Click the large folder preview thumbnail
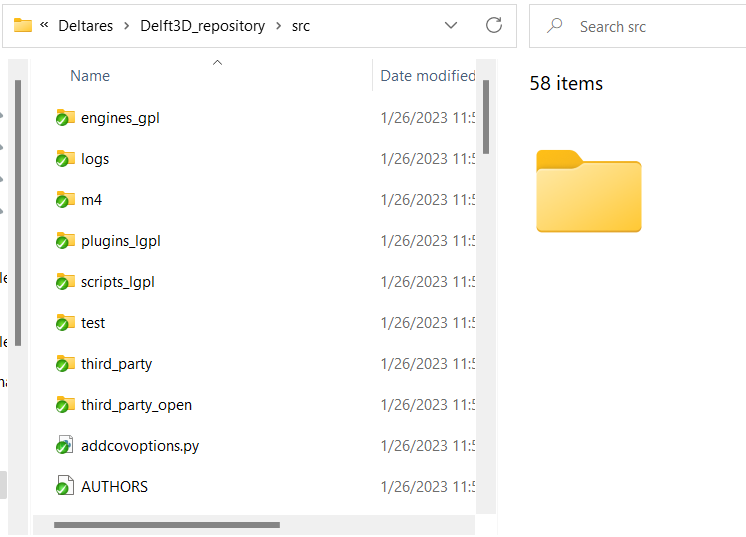 [x=588, y=191]
